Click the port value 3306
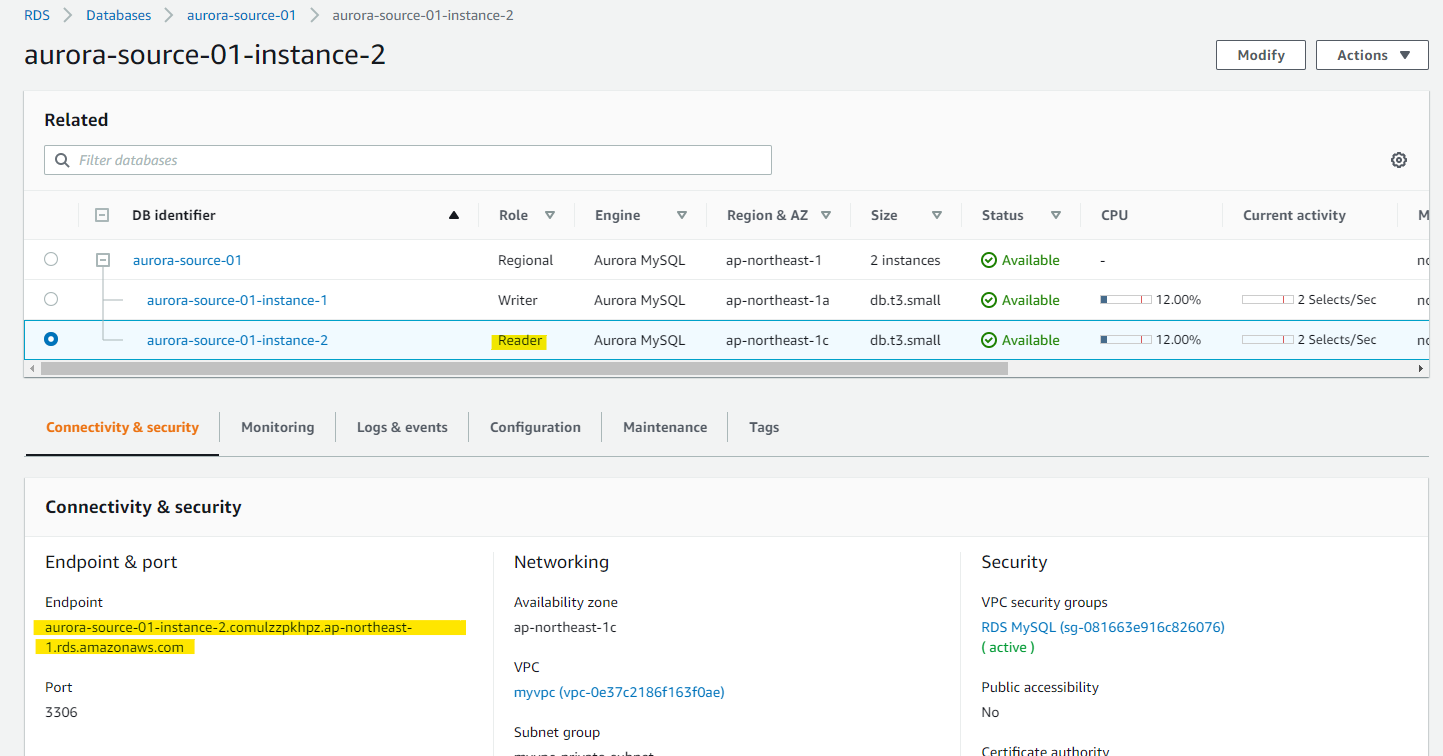This screenshot has height=756, width=1443. [61, 712]
